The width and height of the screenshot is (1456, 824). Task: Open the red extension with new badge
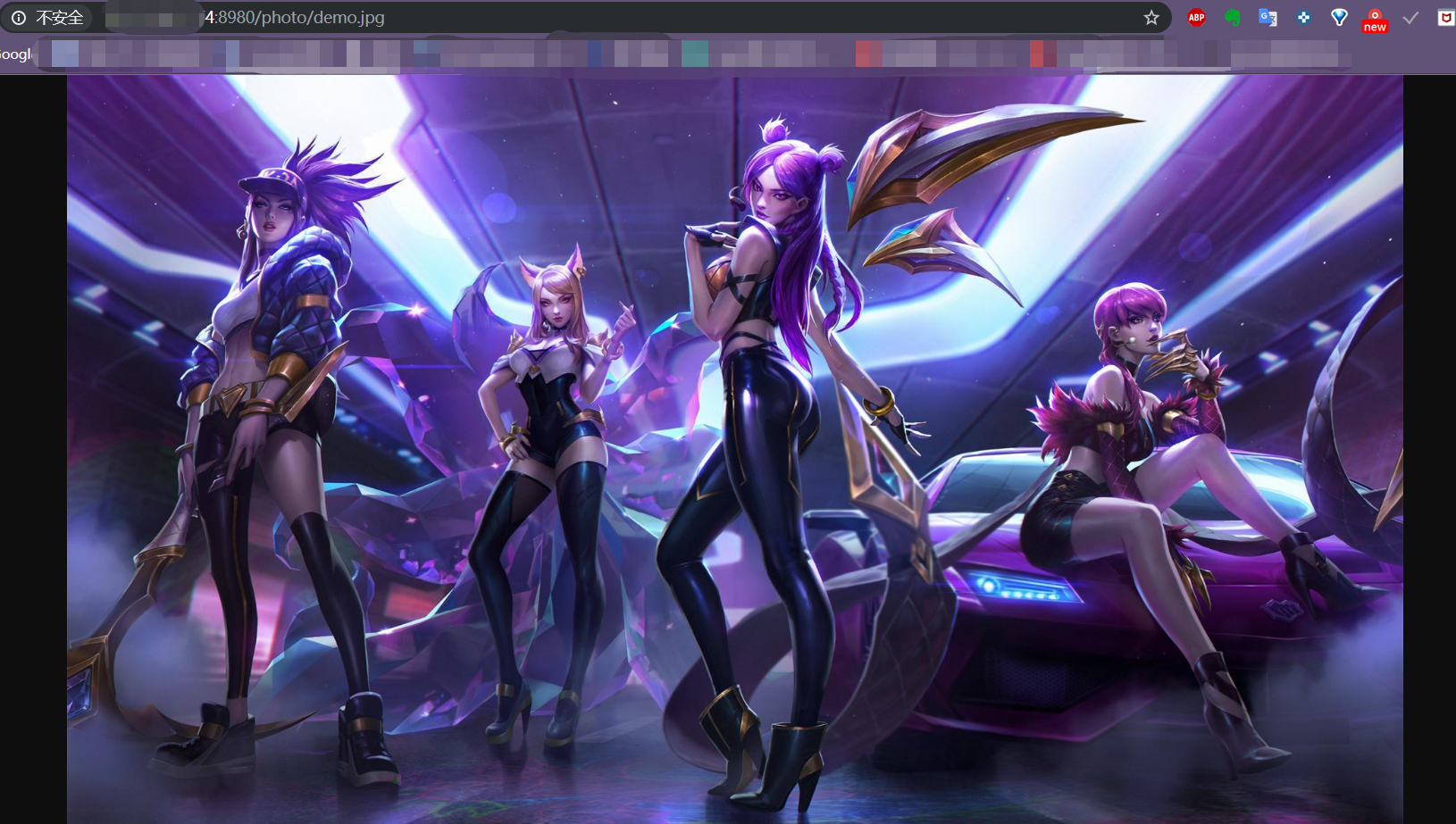1375,21
